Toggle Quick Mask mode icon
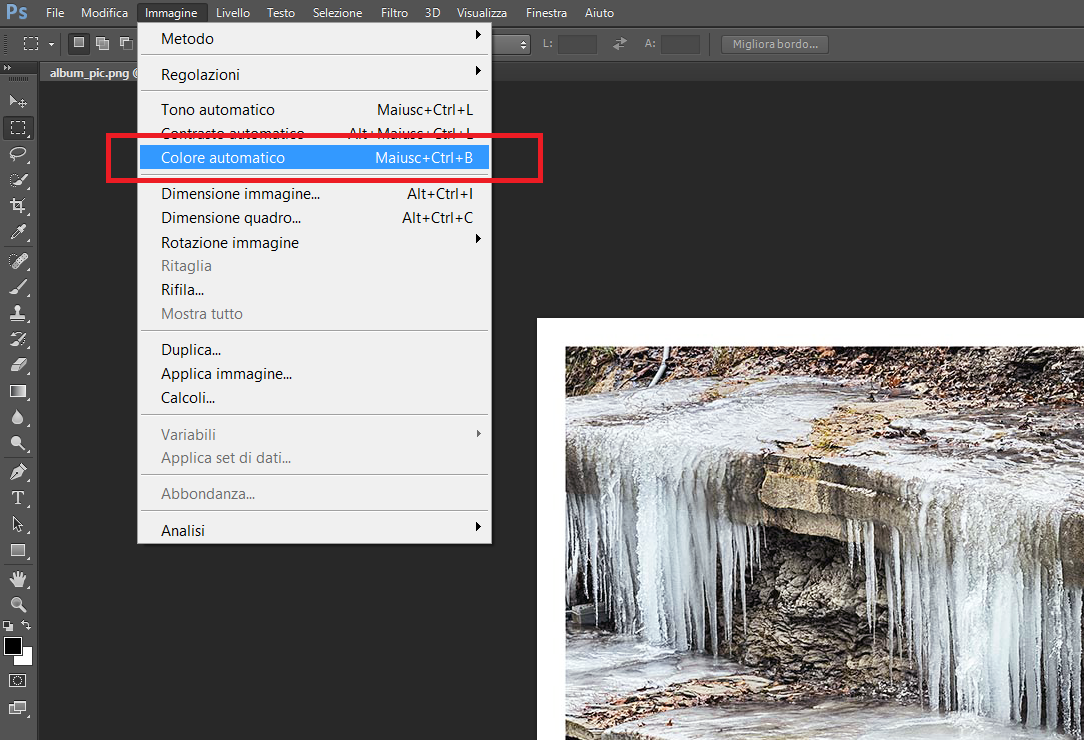This screenshot has width=1084, height=740. [x=18, y=681]
